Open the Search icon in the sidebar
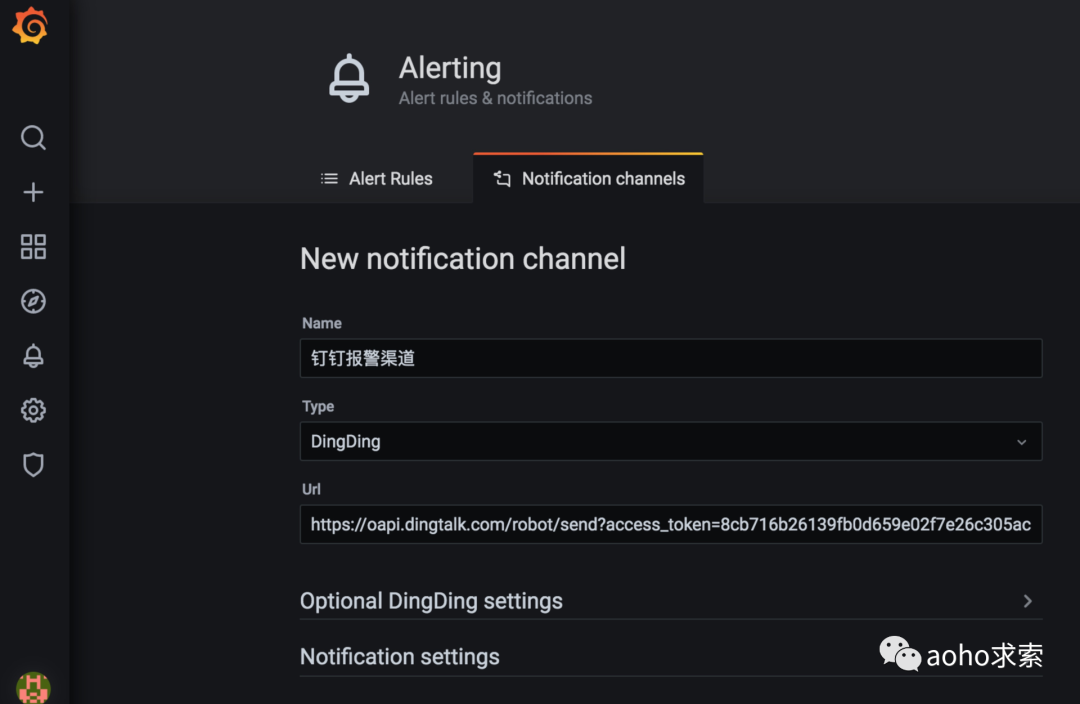This screenshot has height=704, width=1080. pyautogui.click(x=33, y=137)
